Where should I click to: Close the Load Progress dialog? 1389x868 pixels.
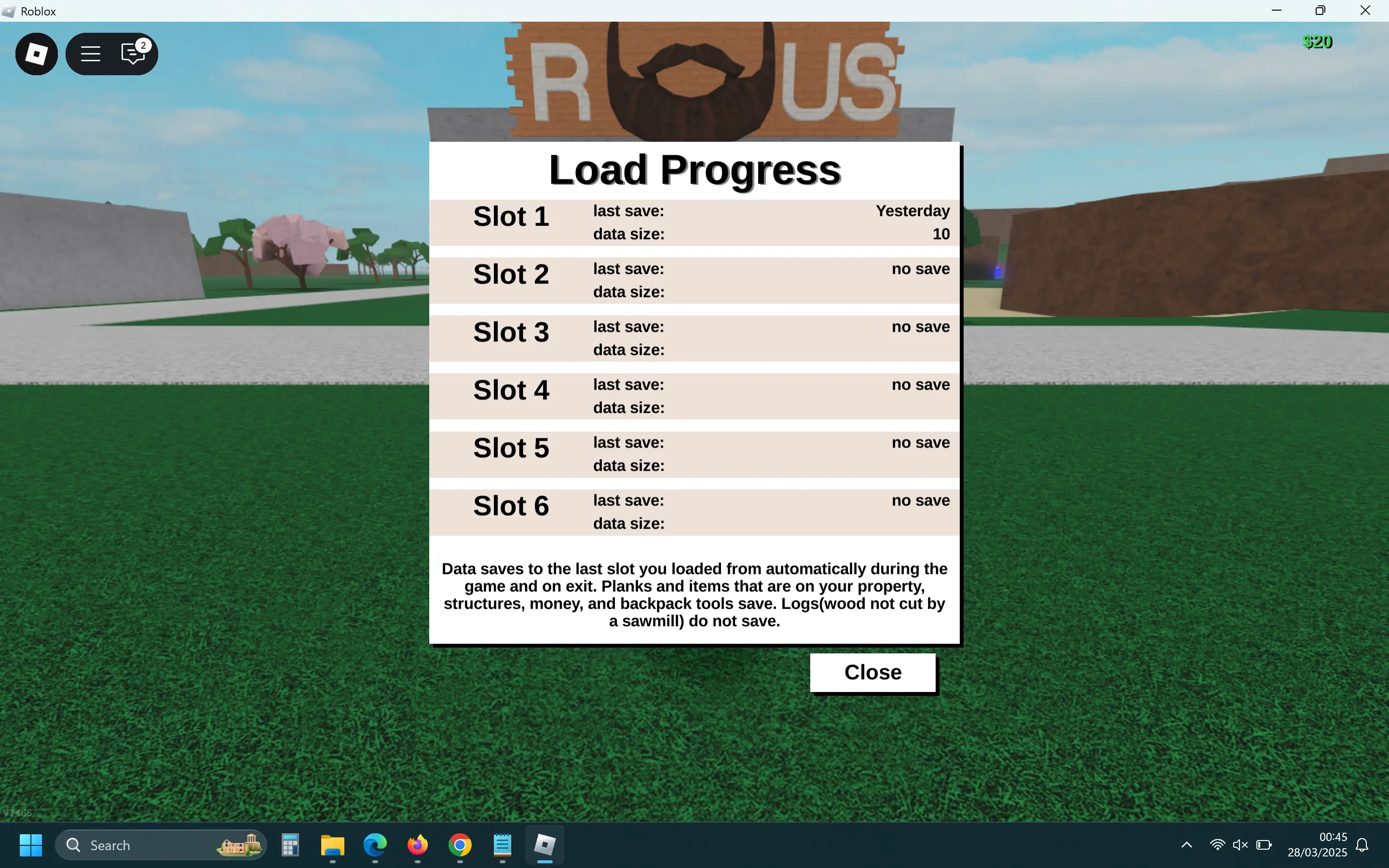point(872,672)
